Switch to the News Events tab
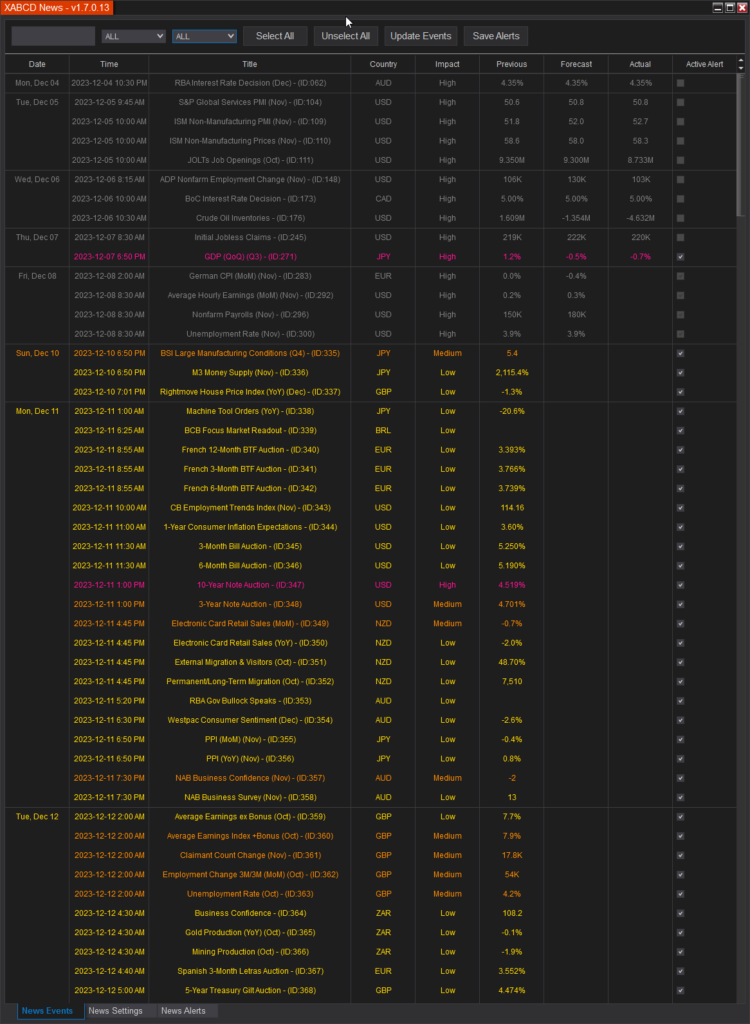Screen dimensions: 750x1024 tap(48, 1011)
